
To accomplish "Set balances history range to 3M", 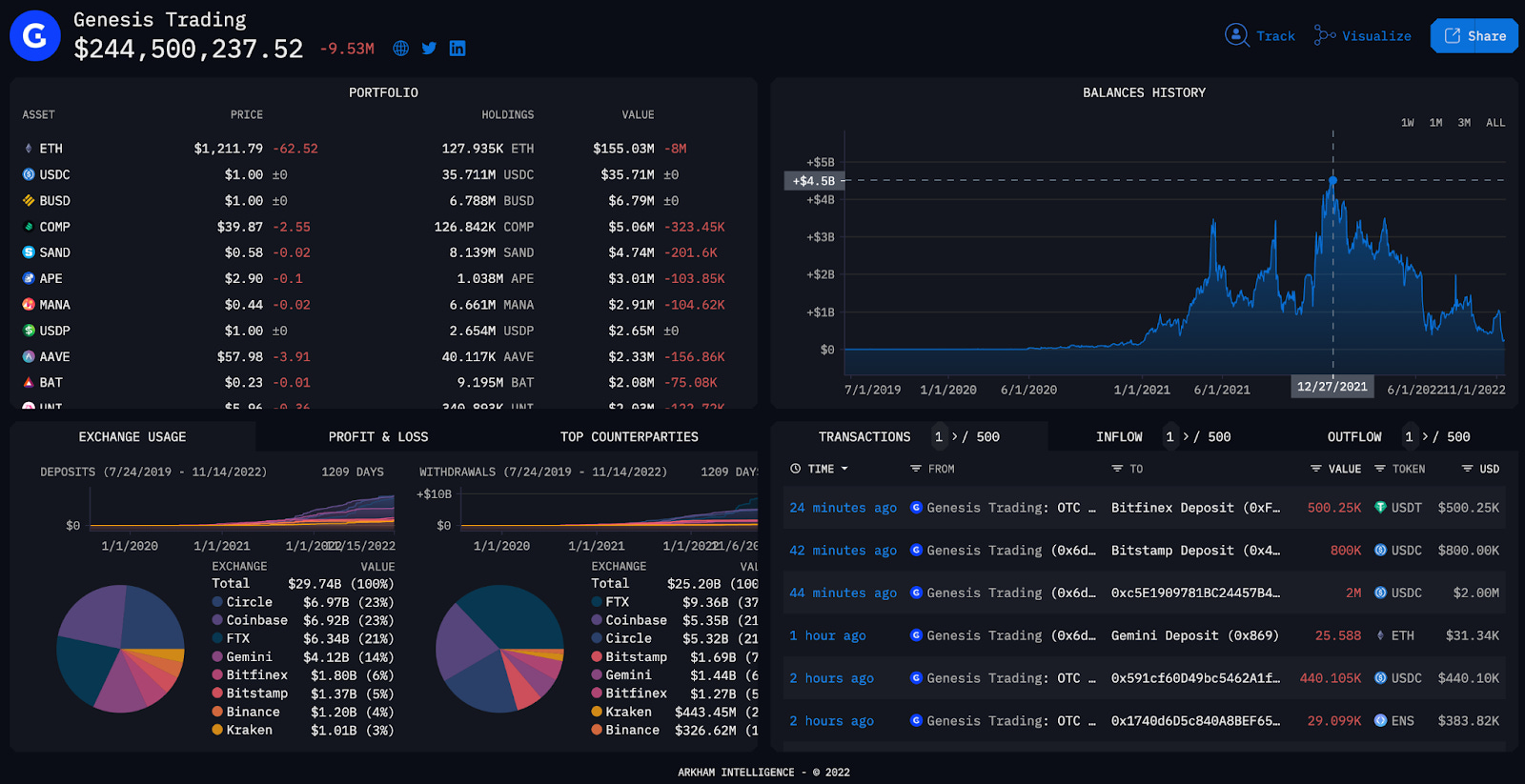I will point(1465,123).
